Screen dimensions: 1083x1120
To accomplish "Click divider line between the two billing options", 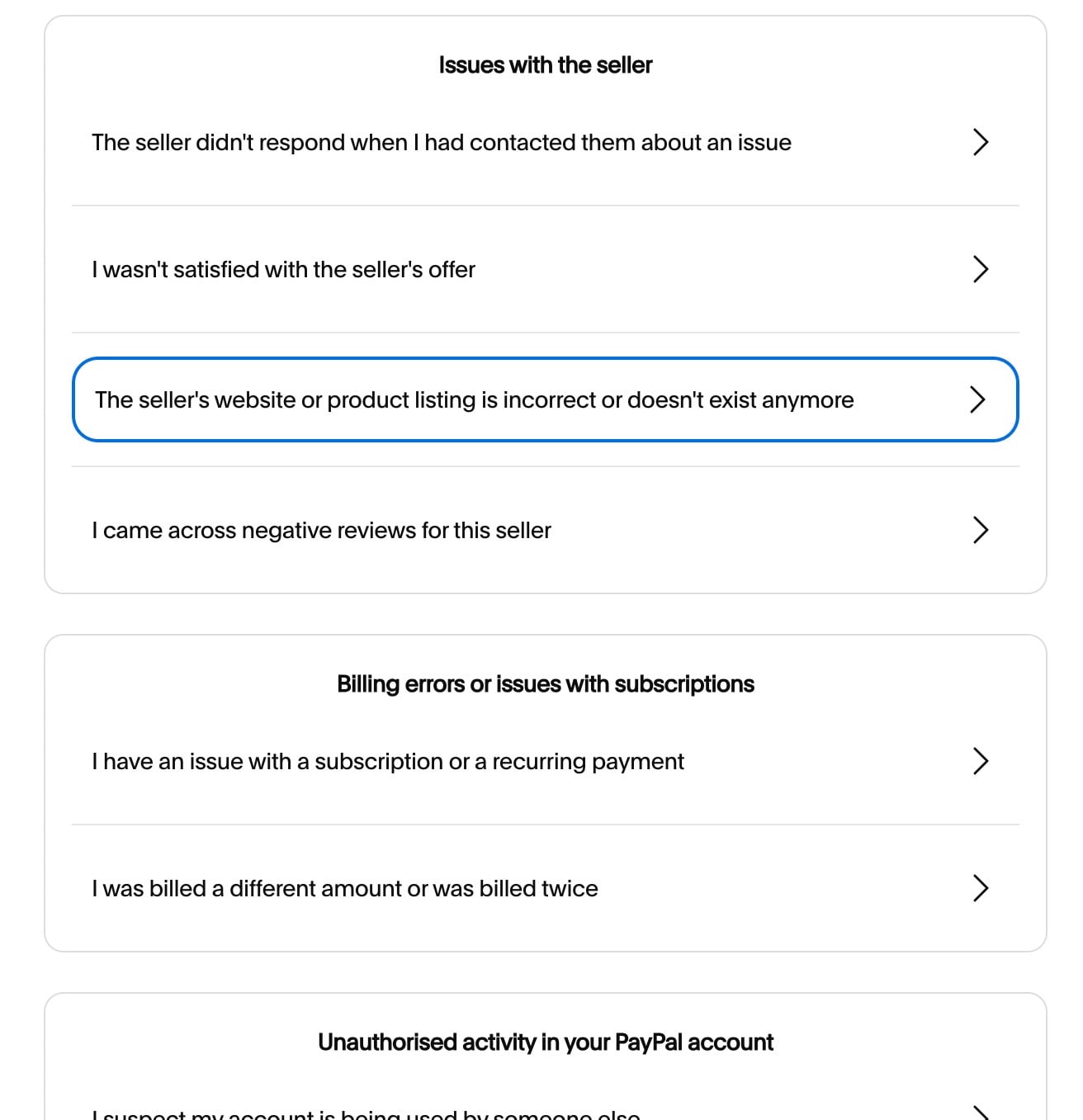I will (x=545, y=825).
